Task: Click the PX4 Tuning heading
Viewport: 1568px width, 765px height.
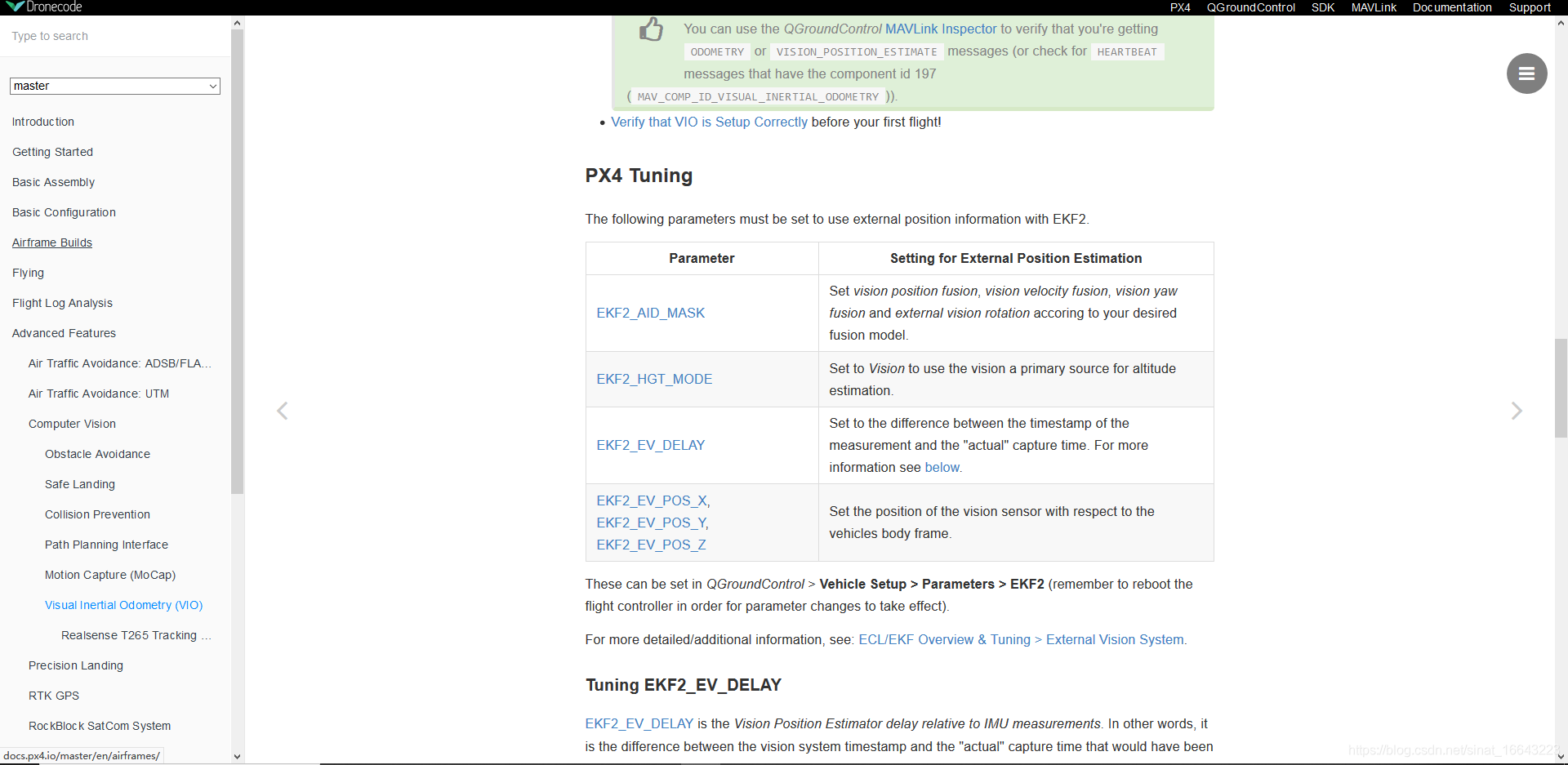Action: [639, 176]
